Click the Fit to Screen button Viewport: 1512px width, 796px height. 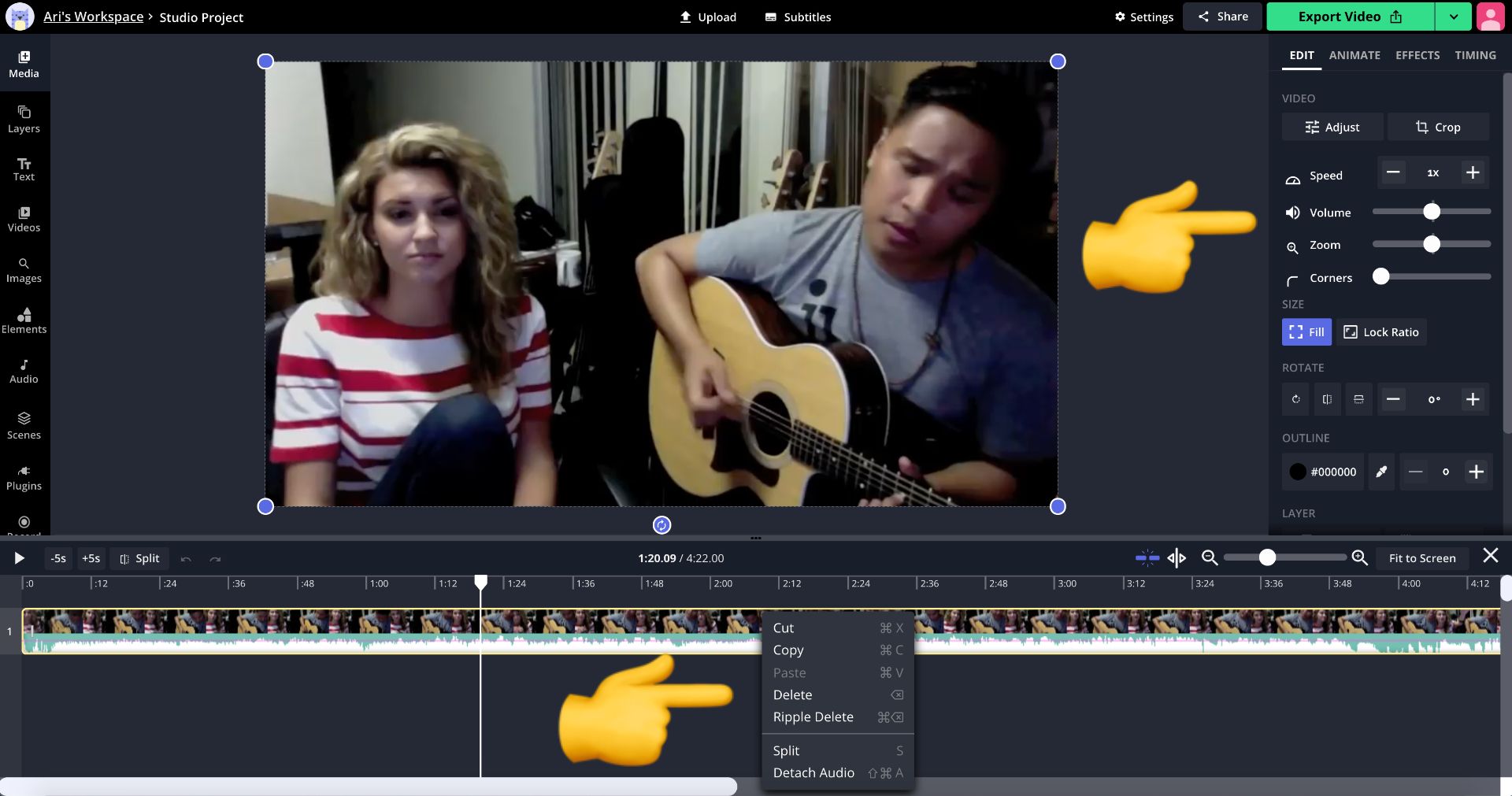click(x=1421, y=558)
